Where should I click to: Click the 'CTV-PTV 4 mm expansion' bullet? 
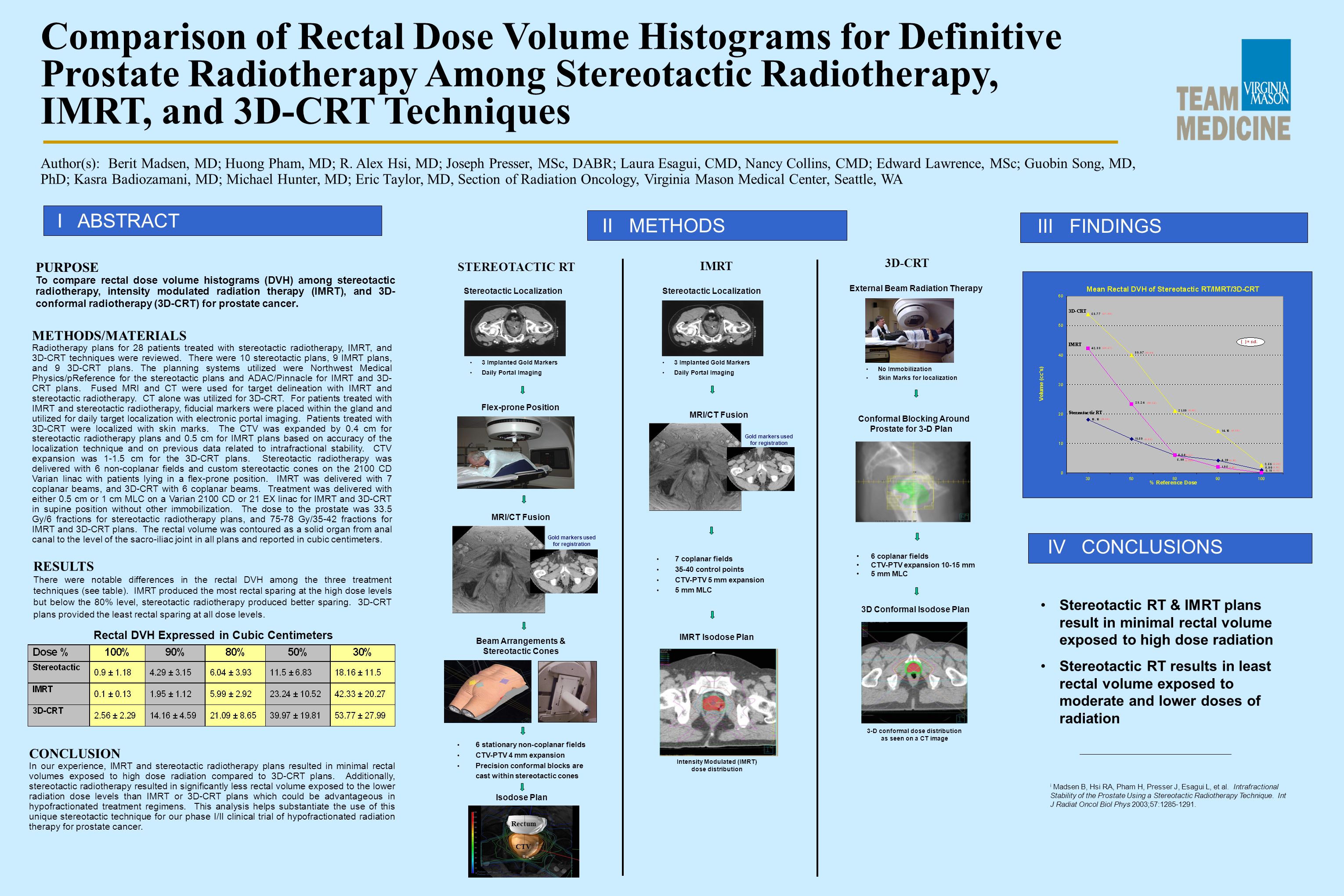520,755
